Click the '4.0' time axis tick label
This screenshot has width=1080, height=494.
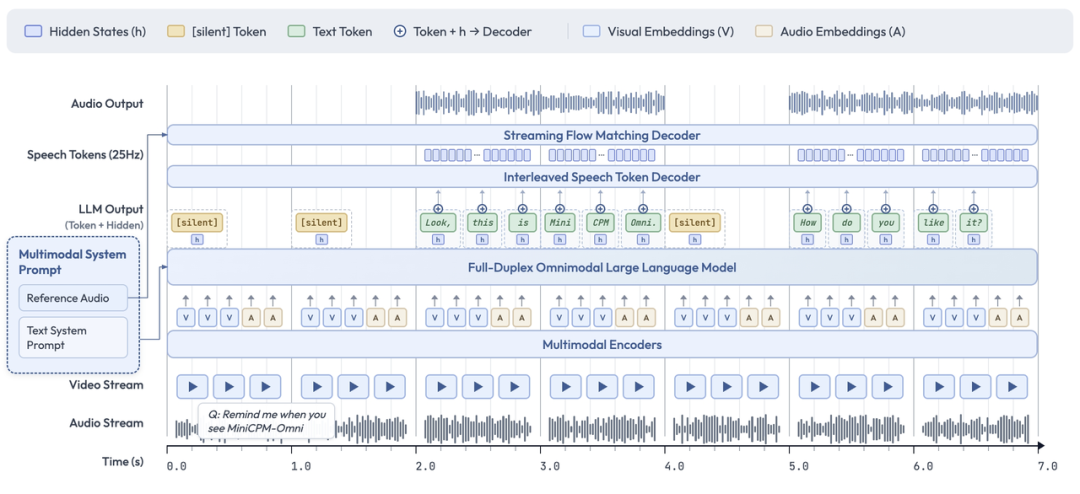[x=674, y=467]
